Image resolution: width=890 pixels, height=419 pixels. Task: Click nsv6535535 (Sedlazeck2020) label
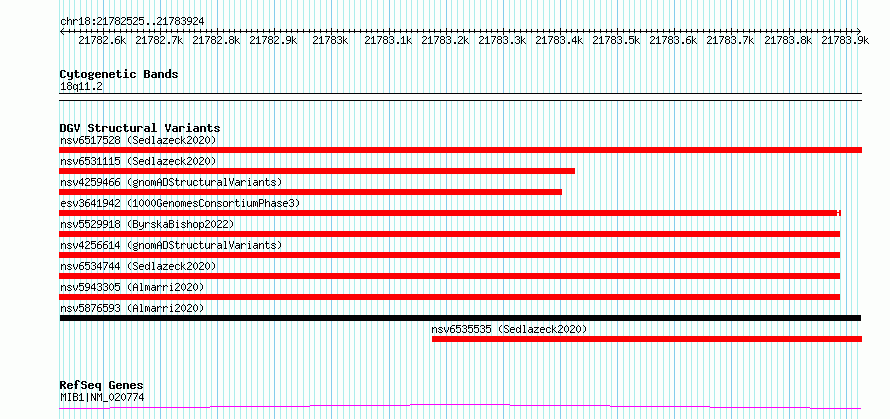(509, 329)
